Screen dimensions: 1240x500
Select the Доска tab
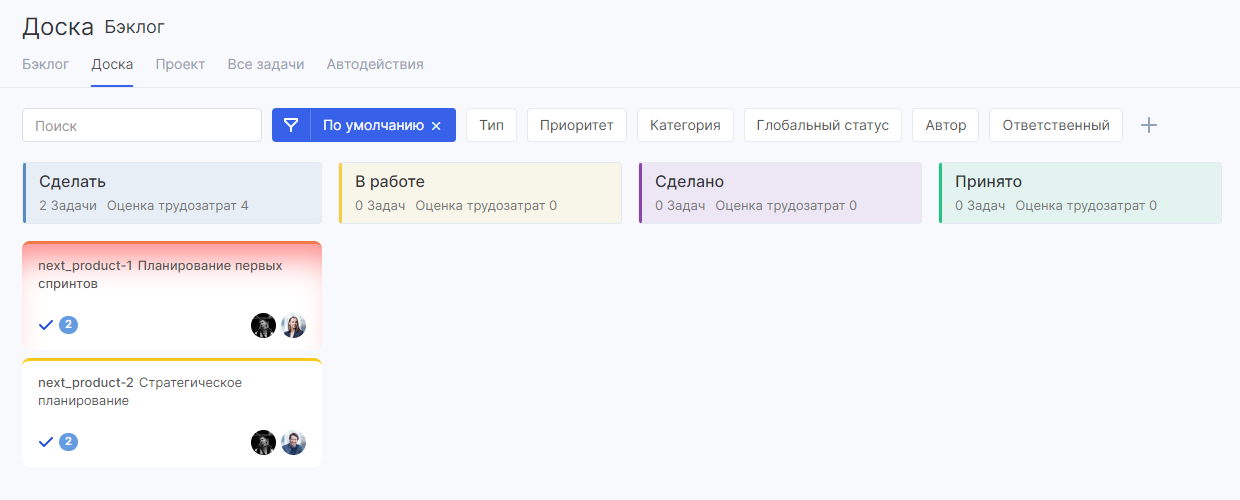[x=112, y=64]
